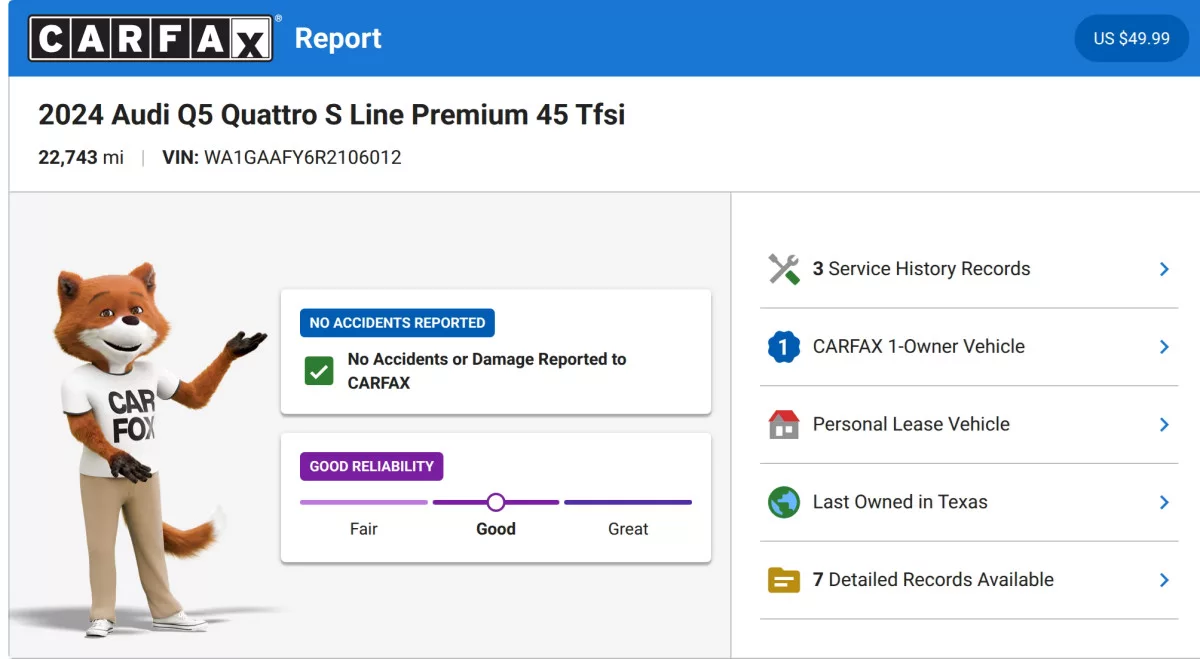Expand Personal Lease Vehicle chevron

1164,424
